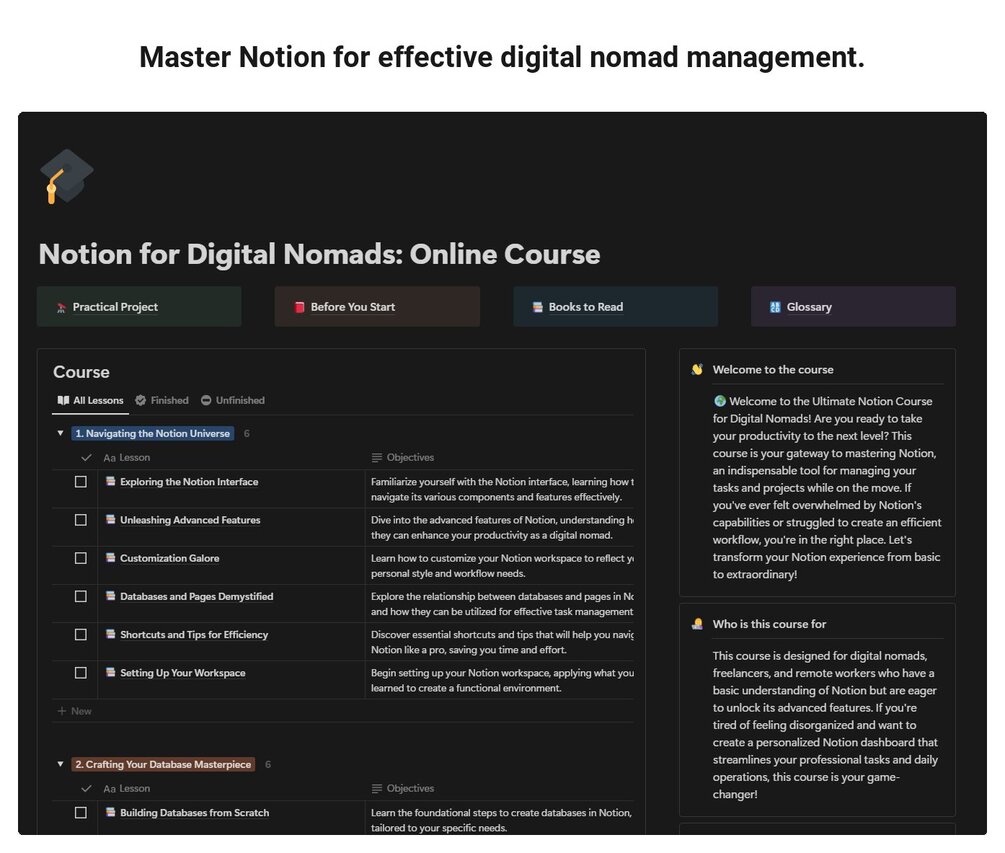Click the checkmark badge icon on the Finished tab
This screenshot has width=1005, height=853.
point(140,401)
